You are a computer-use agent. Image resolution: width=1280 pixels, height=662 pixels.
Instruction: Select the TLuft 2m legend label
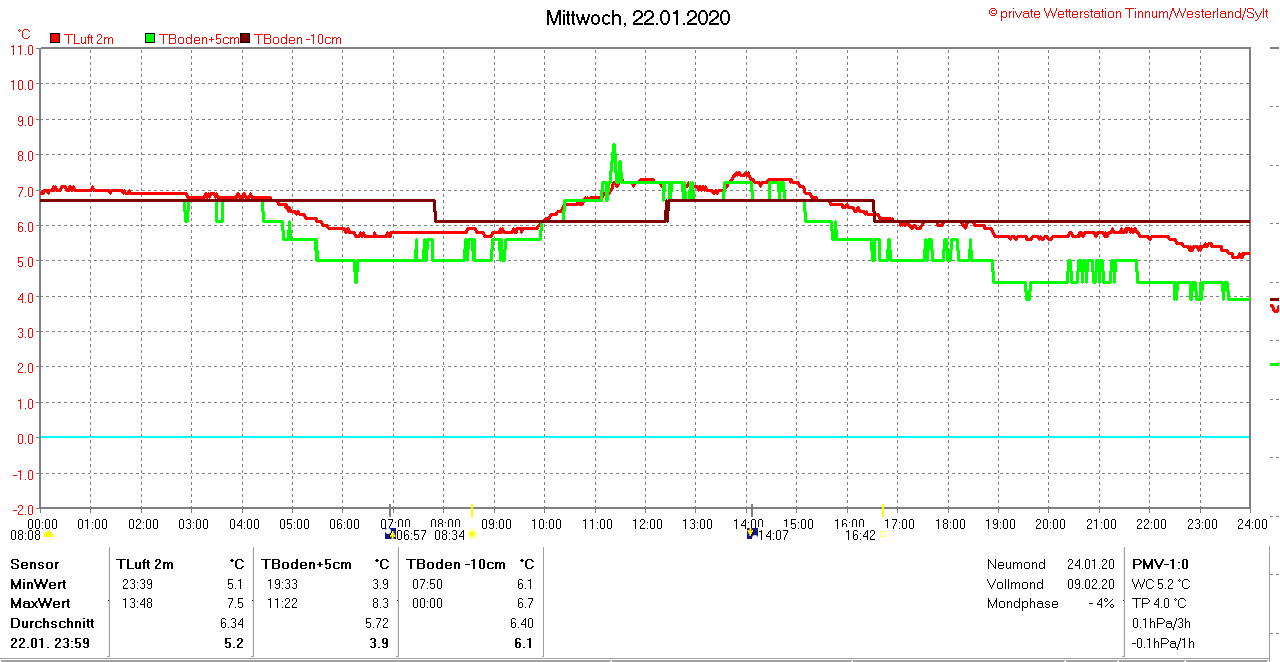pyautogui.click(x=88, y=39)
